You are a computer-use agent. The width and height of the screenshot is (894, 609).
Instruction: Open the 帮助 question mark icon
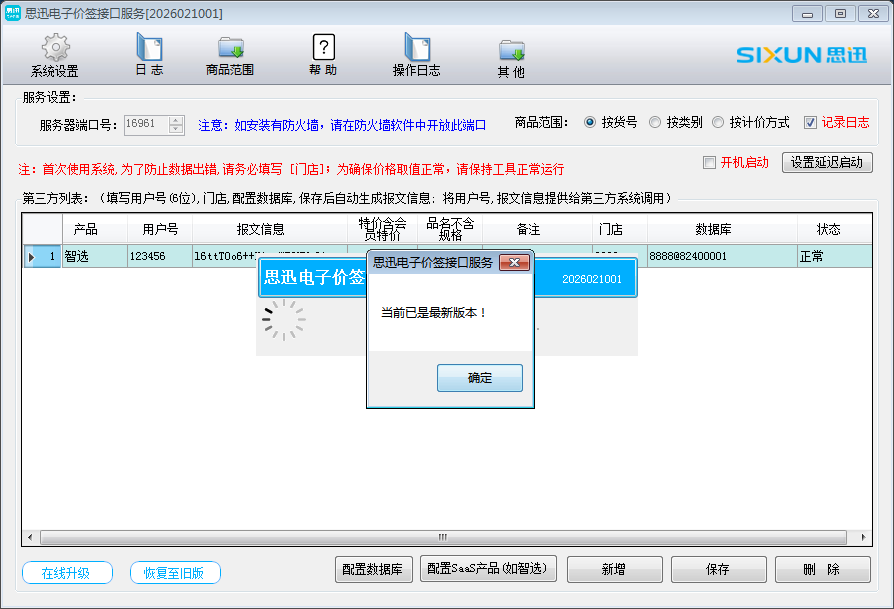click(323, 48)
